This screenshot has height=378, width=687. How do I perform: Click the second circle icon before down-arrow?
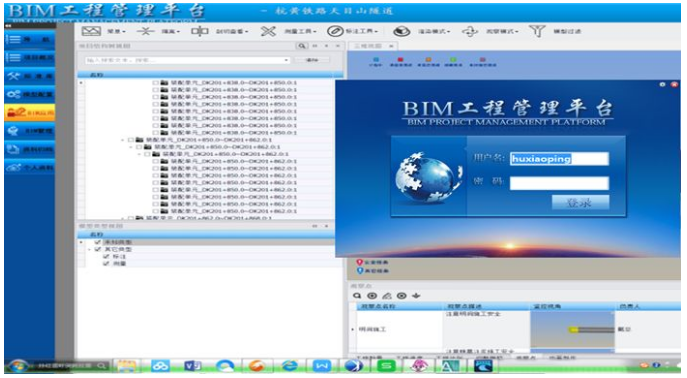pos(401,296)
